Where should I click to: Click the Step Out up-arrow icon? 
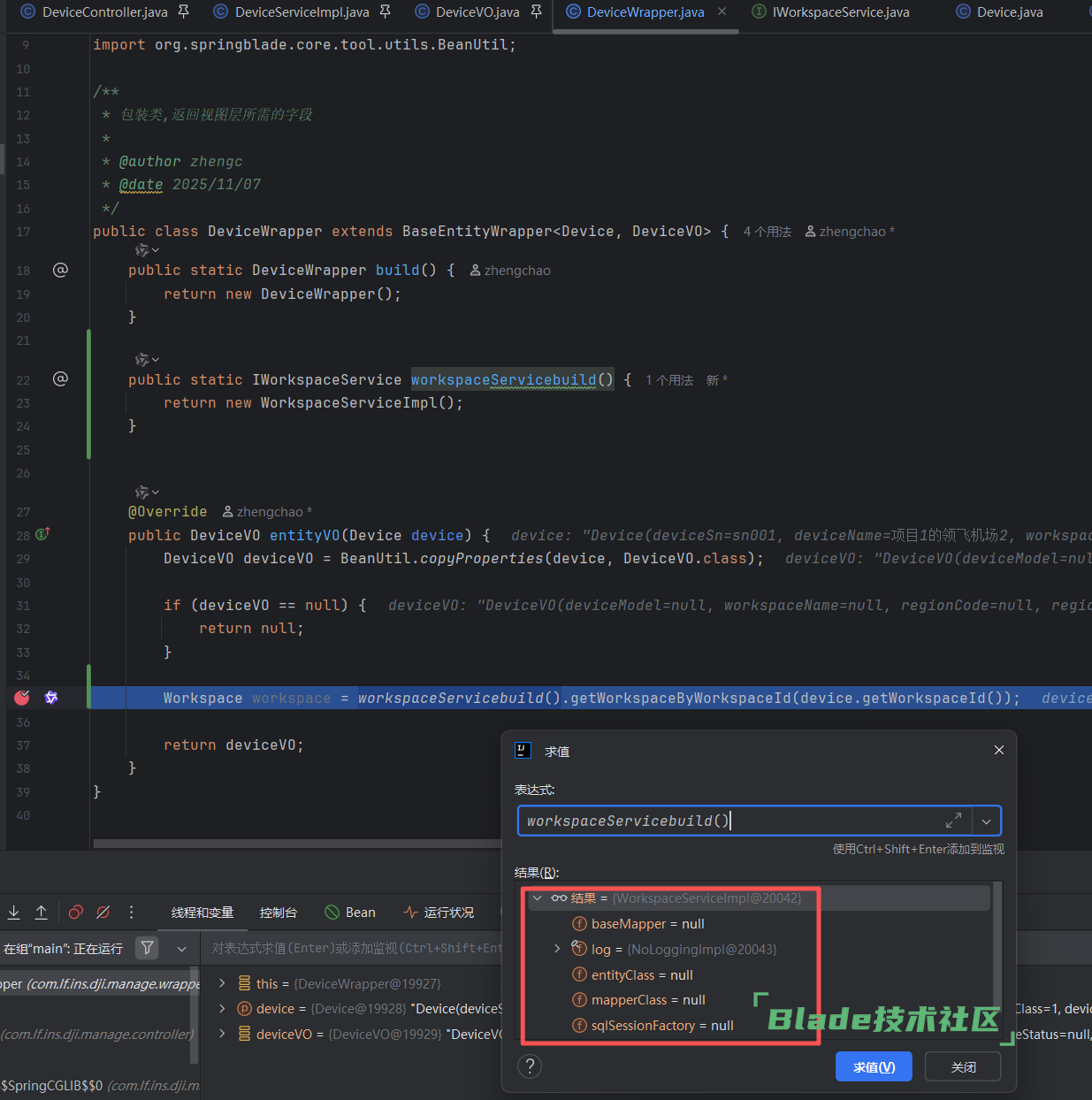42,913
